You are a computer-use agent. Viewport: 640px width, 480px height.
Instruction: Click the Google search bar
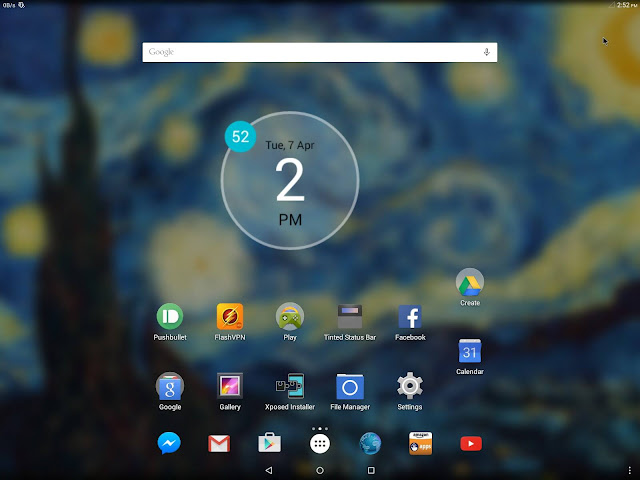pyautogui.click(x=320, y=52)
